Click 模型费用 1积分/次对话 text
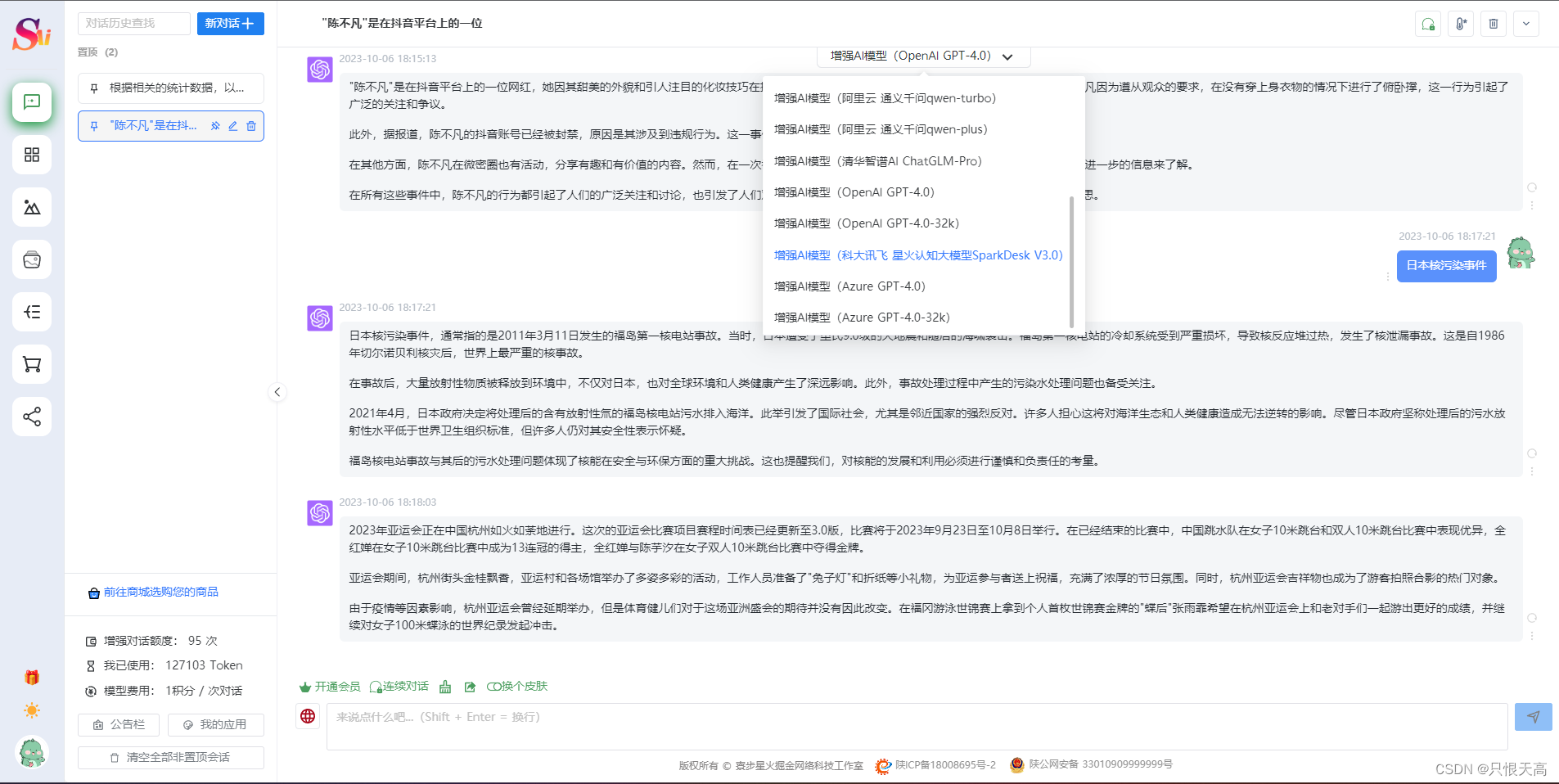Screen dimensions: 1559x784 [x=173, y=691]
